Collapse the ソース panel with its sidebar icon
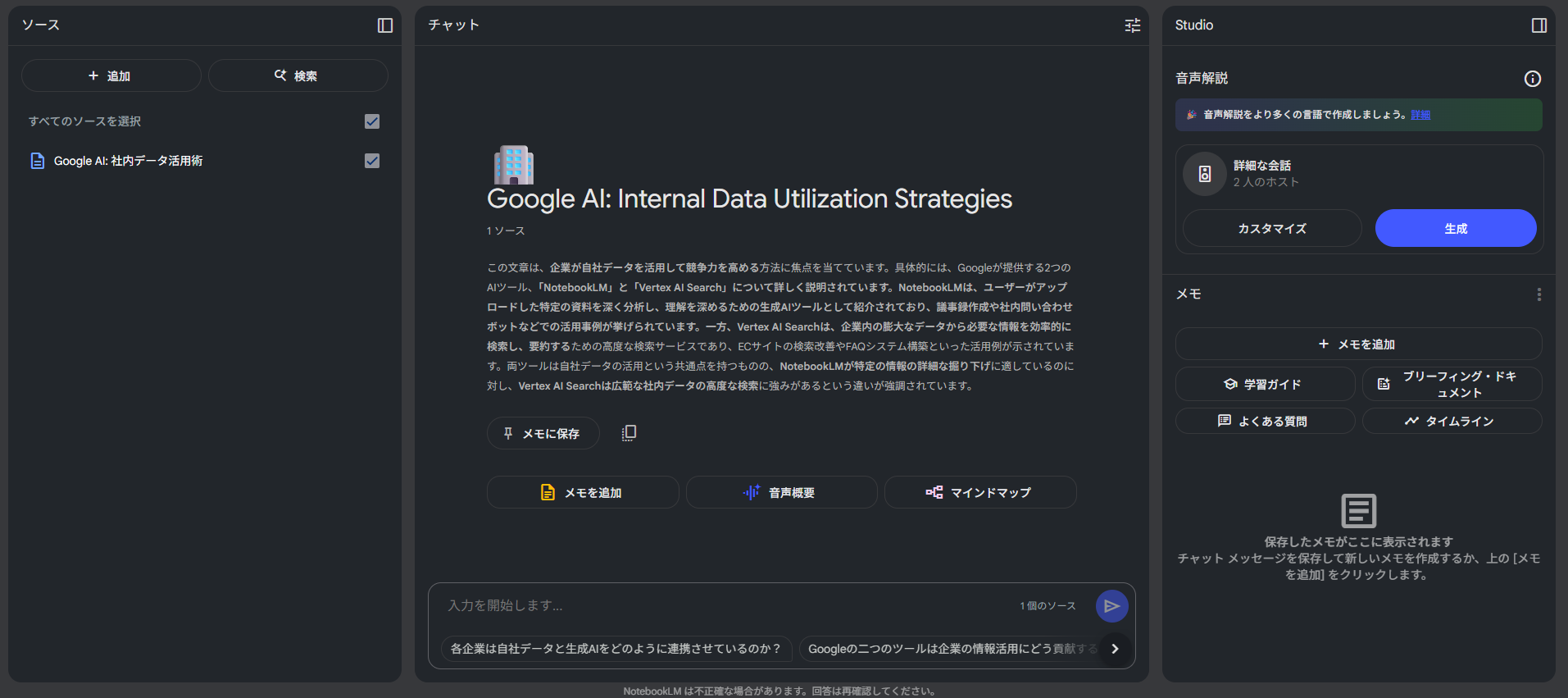The image size is (1568, 698). pos(385,25)
